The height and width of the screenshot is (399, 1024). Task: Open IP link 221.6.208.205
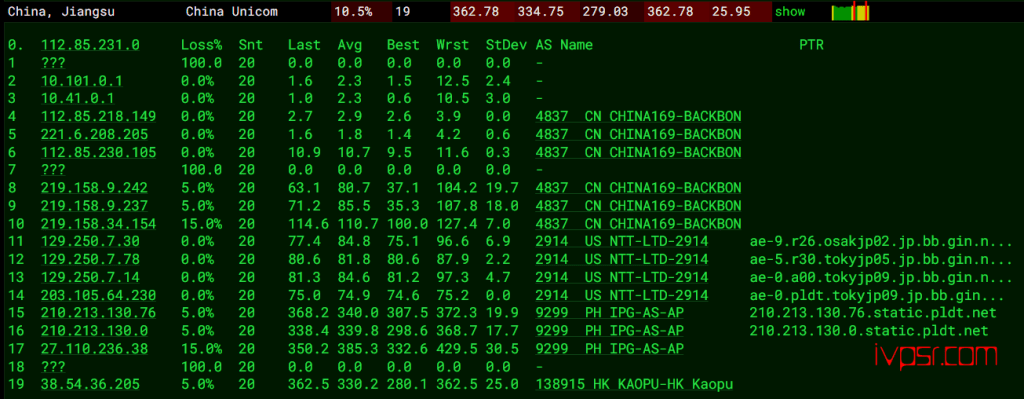point(94,135)
